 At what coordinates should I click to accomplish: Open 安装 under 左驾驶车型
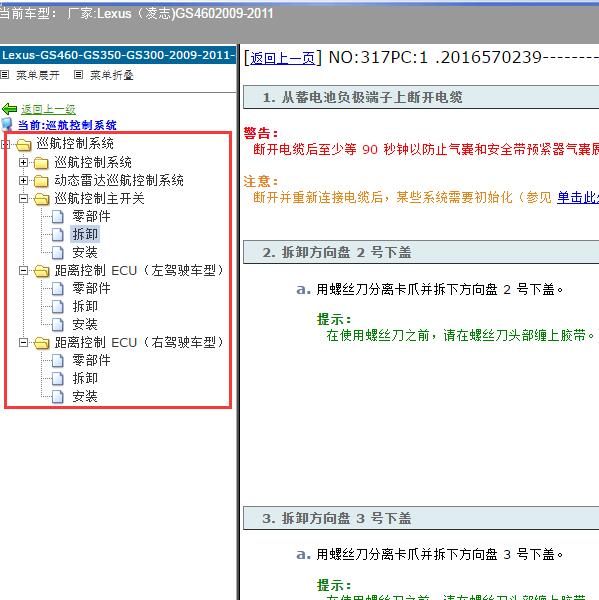point(85,324)
